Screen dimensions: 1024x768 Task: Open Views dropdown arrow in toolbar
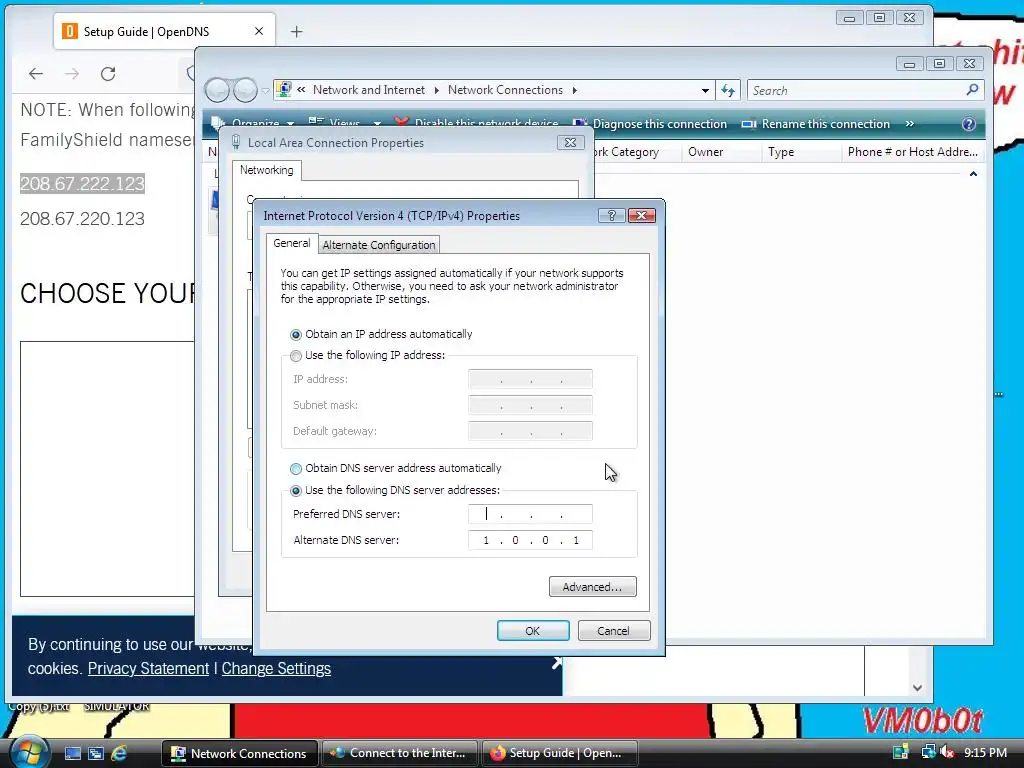[377, 123]
